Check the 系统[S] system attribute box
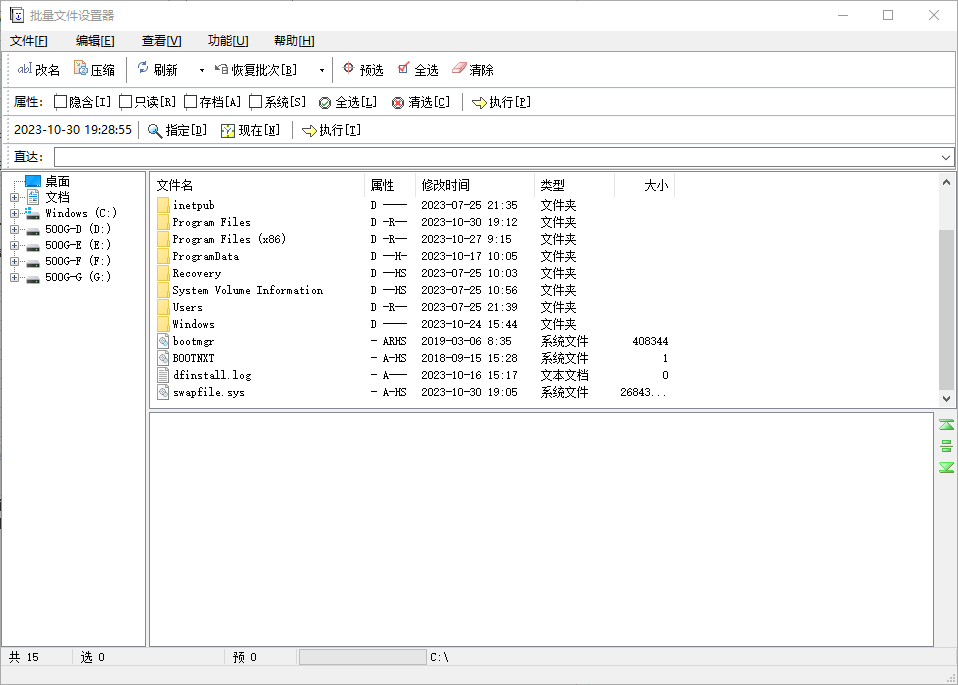 (256, 102)
